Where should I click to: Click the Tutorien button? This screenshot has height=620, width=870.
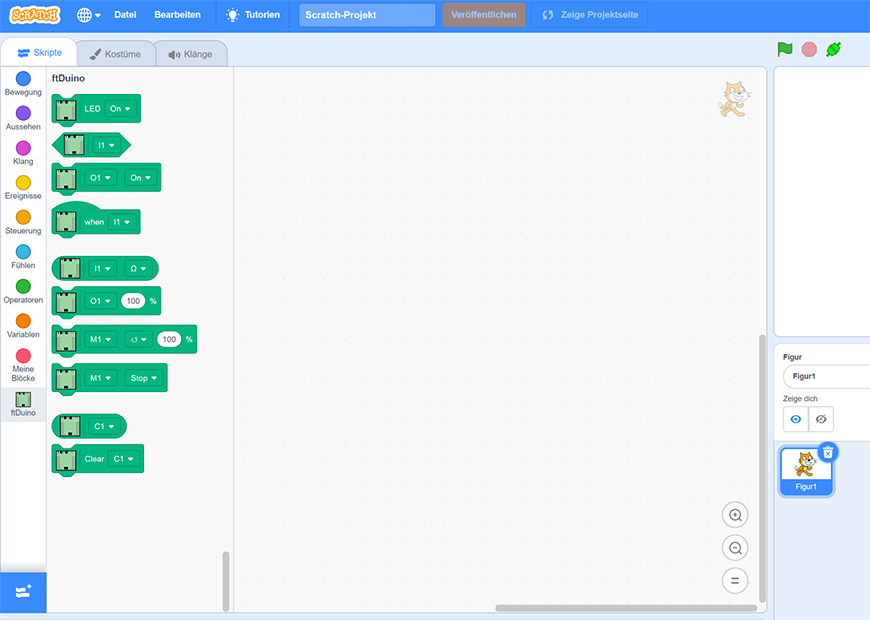click(253, 15)
